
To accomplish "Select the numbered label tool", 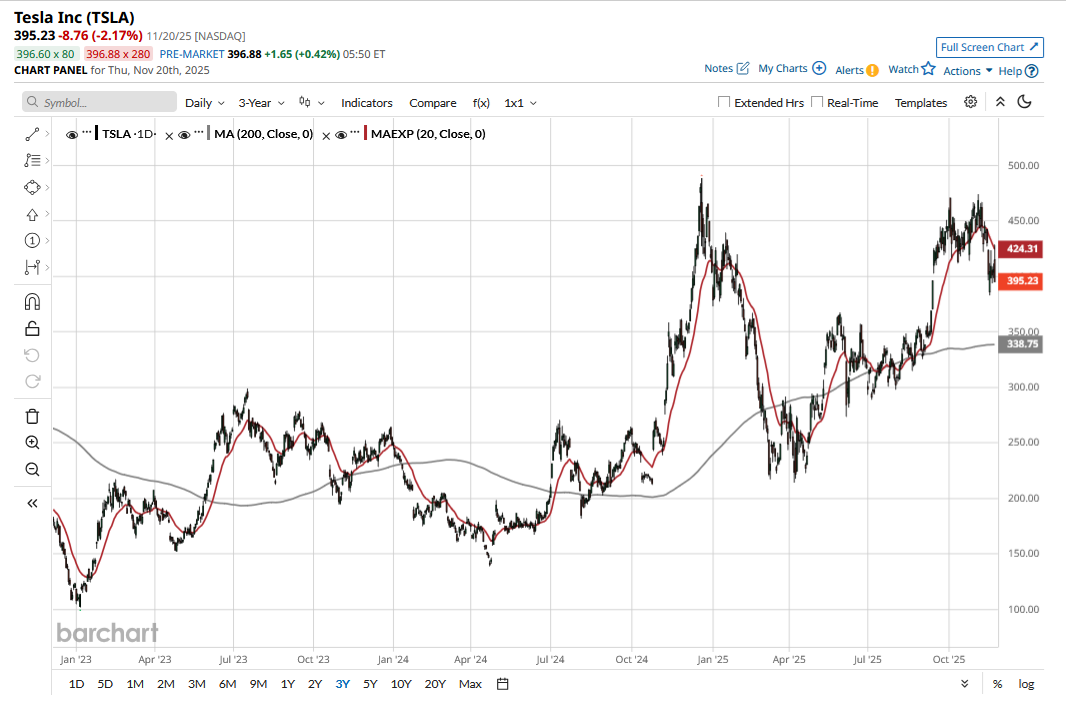I will pyautogui.click(x=32, y=241).
